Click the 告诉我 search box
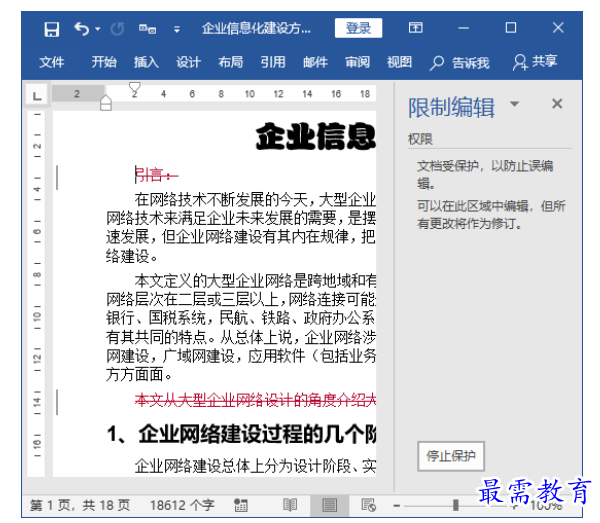This screenshot has height=523, width=600. point(460,63)
